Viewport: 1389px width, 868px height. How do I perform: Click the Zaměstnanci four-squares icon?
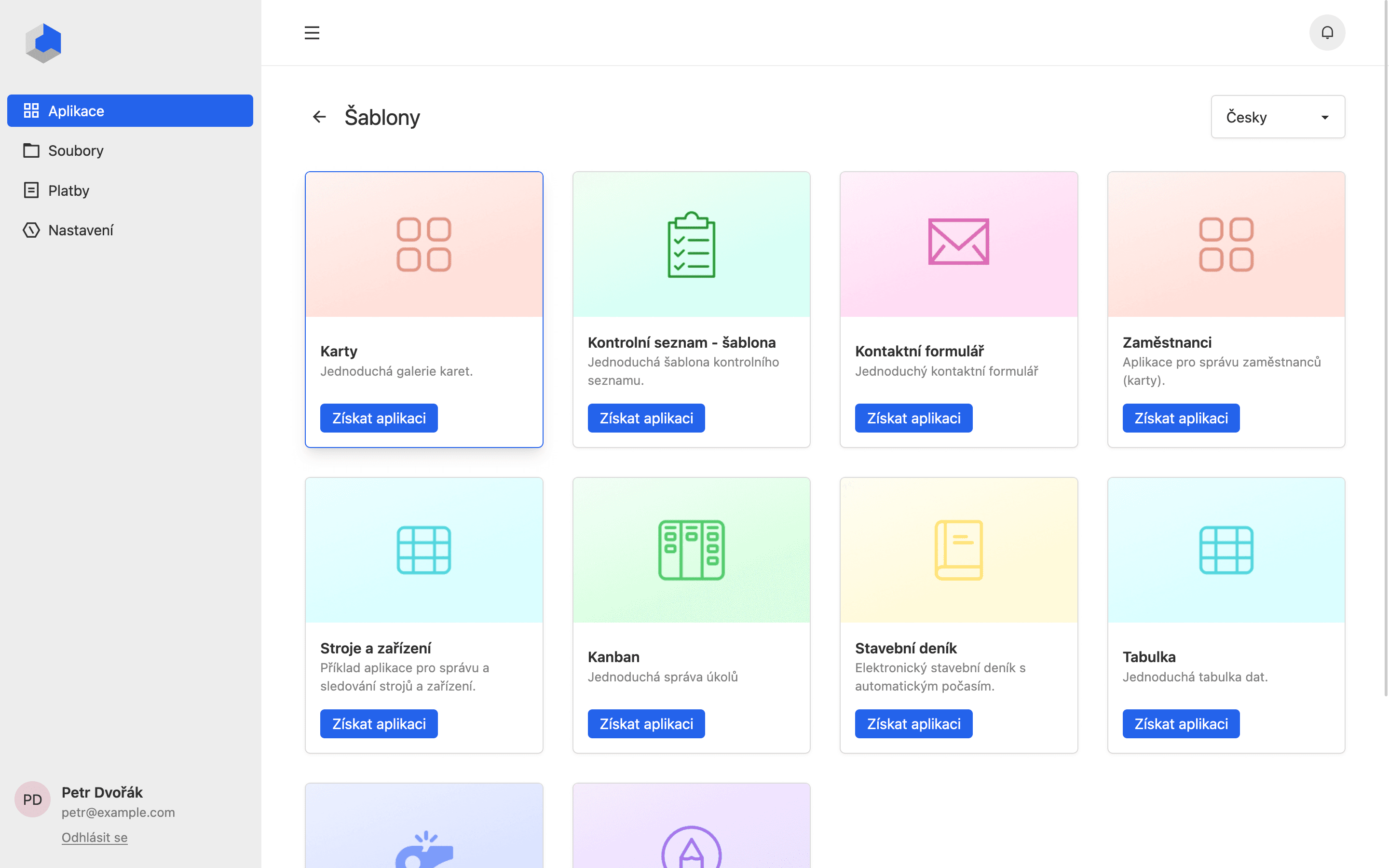[1226, 244]
